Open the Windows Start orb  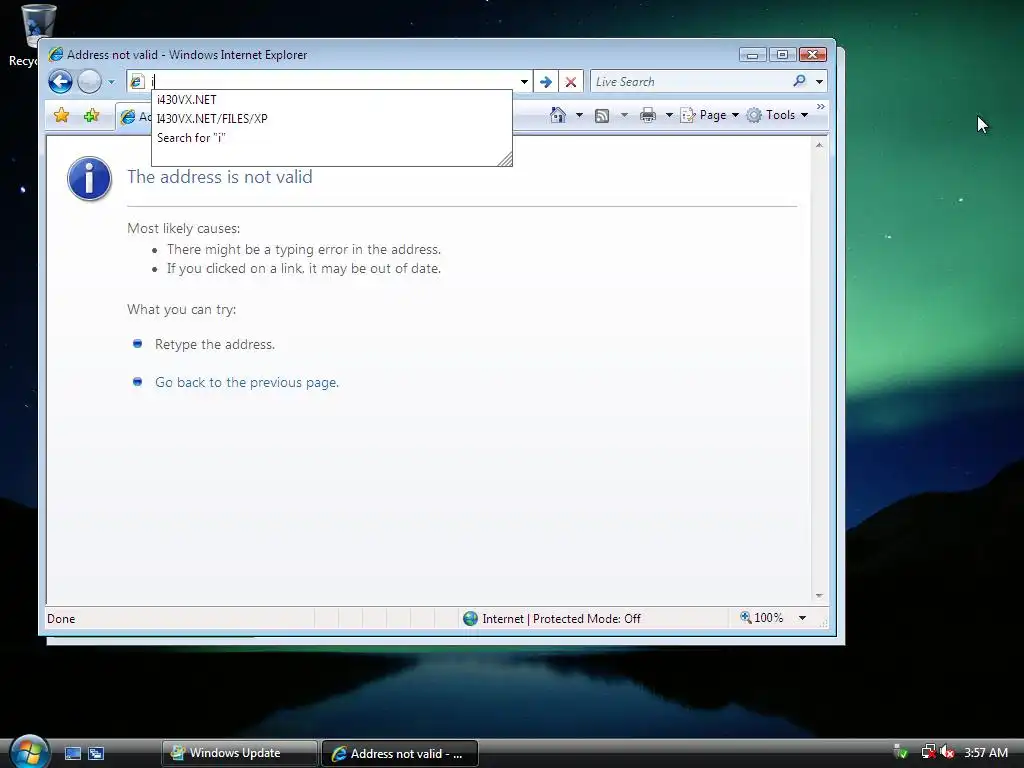pyautogui.click(x=29, y=752)
